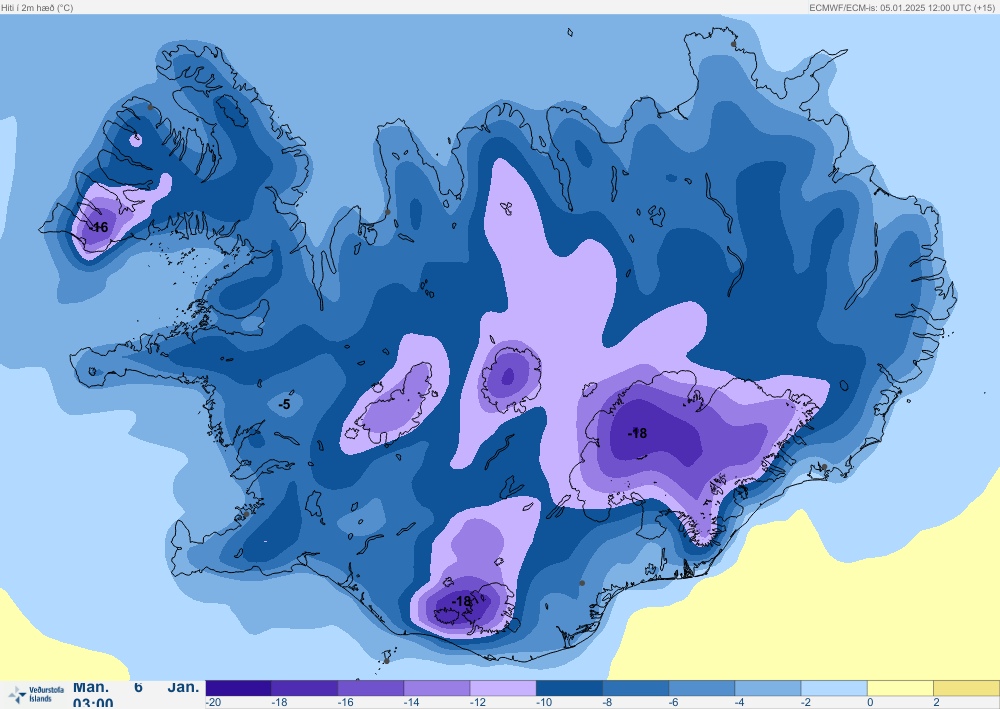Click the '-2' legend scale value

(x=807, y=703)
